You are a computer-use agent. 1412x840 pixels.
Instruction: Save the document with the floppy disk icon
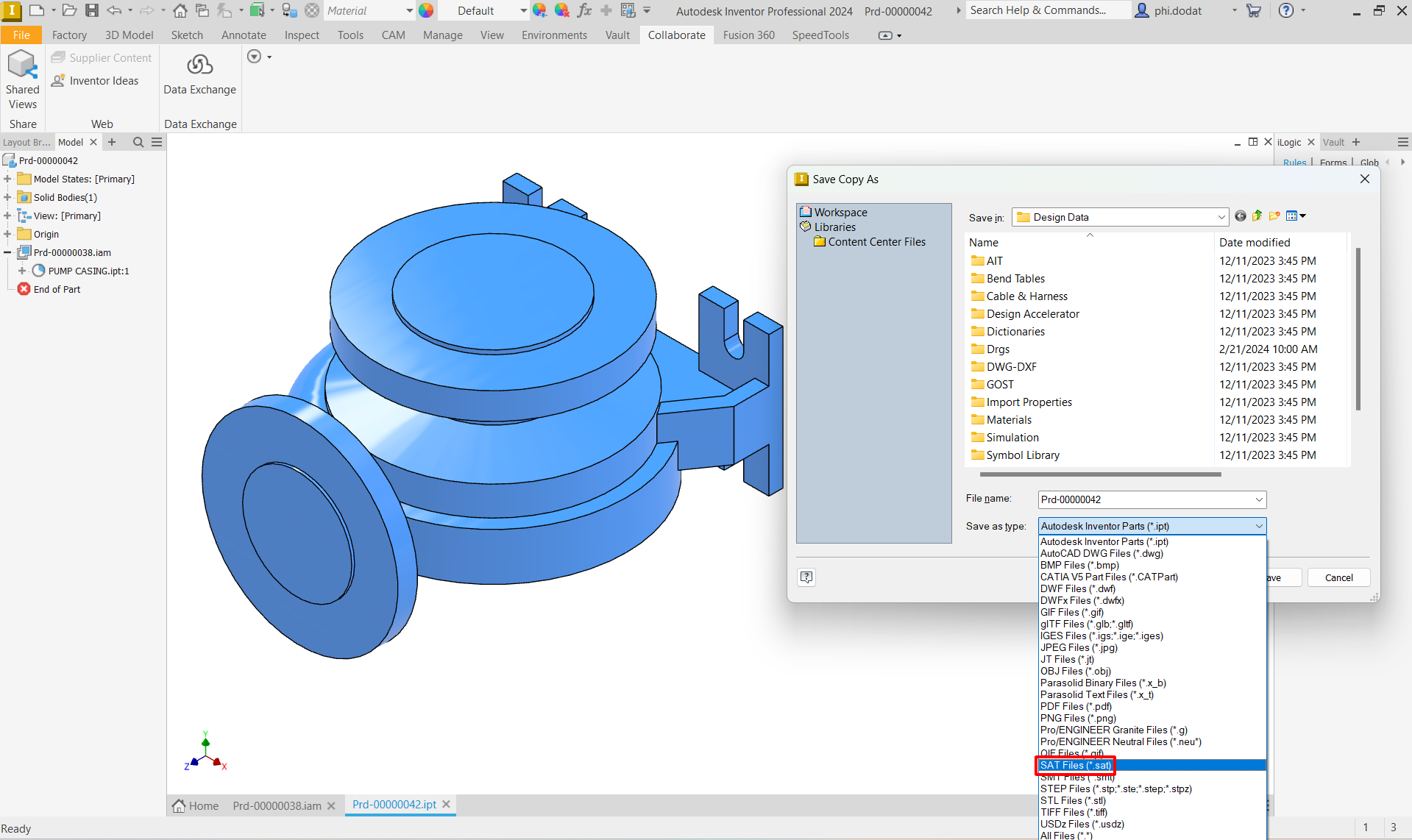pyautogui.click(x=92, y=10)
